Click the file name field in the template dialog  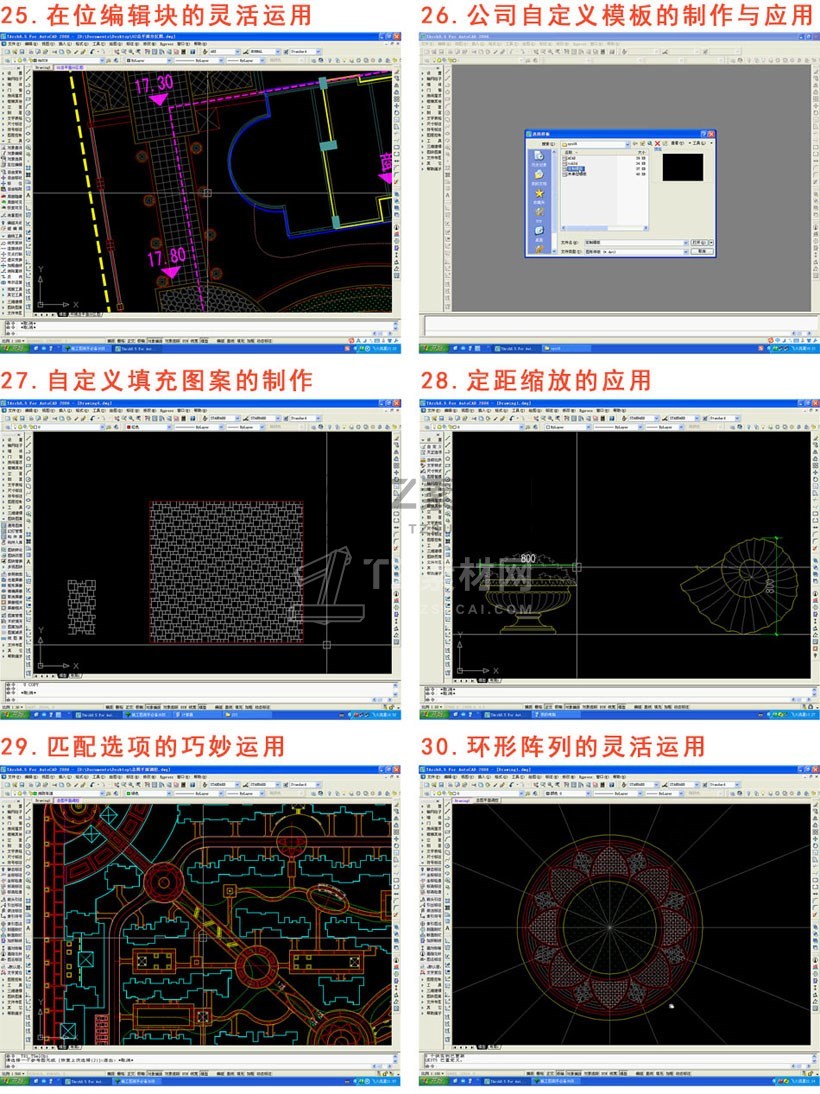pos(636,243)
